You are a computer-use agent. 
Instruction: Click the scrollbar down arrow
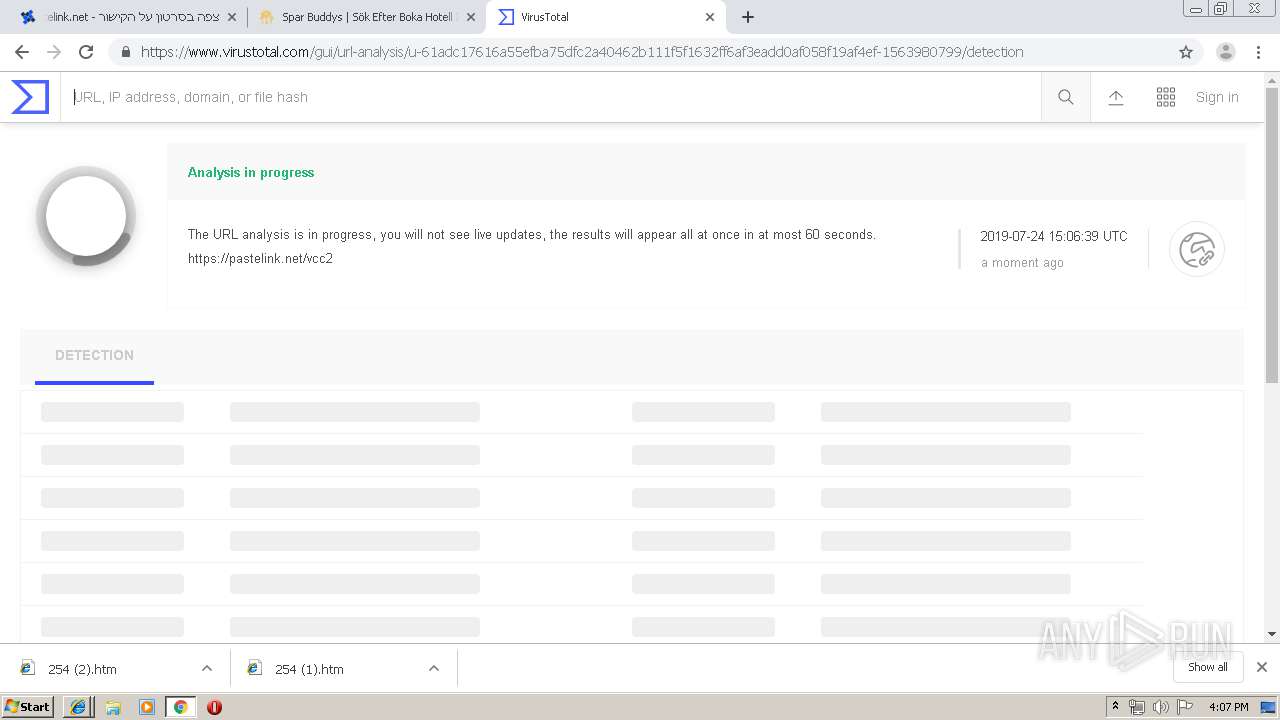1272,634
